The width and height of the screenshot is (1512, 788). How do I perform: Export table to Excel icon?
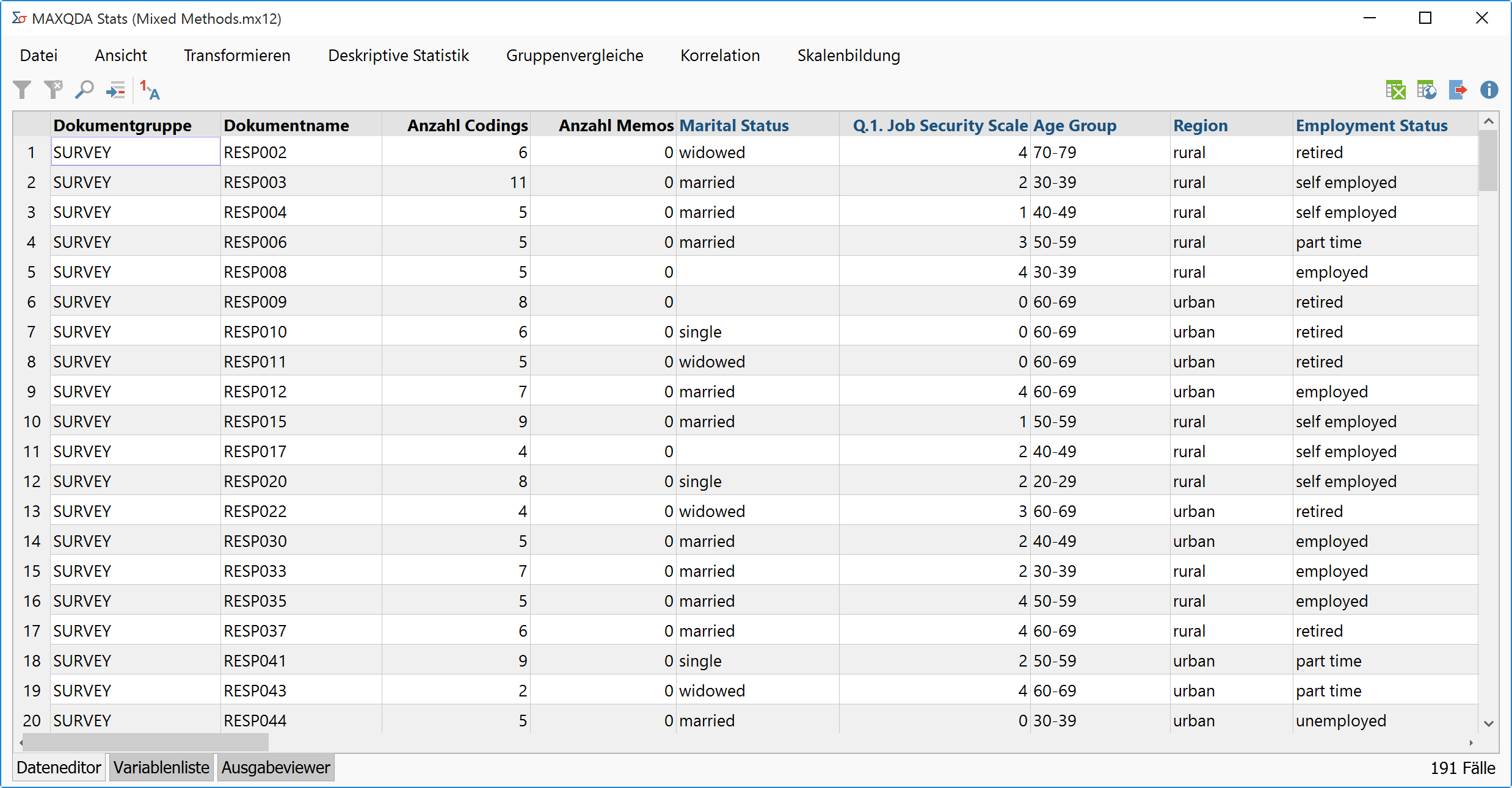click(x=1395, y=90)
